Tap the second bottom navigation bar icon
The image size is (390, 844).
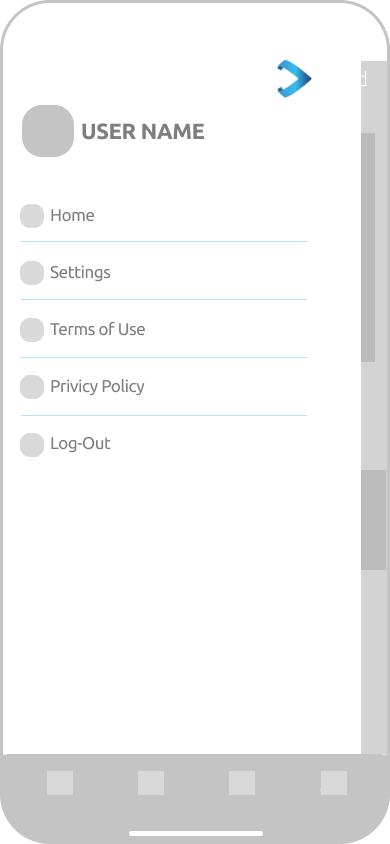click(151, 783)
